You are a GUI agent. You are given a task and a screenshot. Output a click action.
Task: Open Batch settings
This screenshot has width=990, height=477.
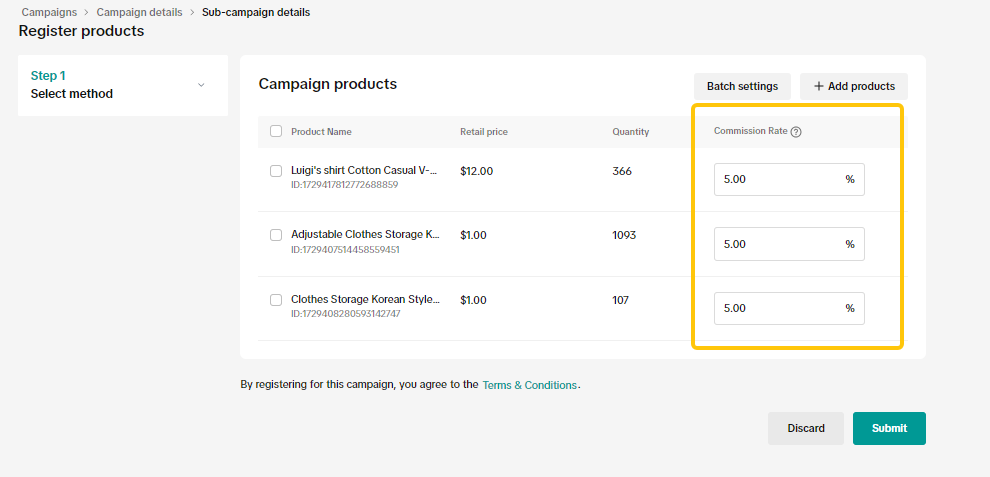(x=742, y=86)
